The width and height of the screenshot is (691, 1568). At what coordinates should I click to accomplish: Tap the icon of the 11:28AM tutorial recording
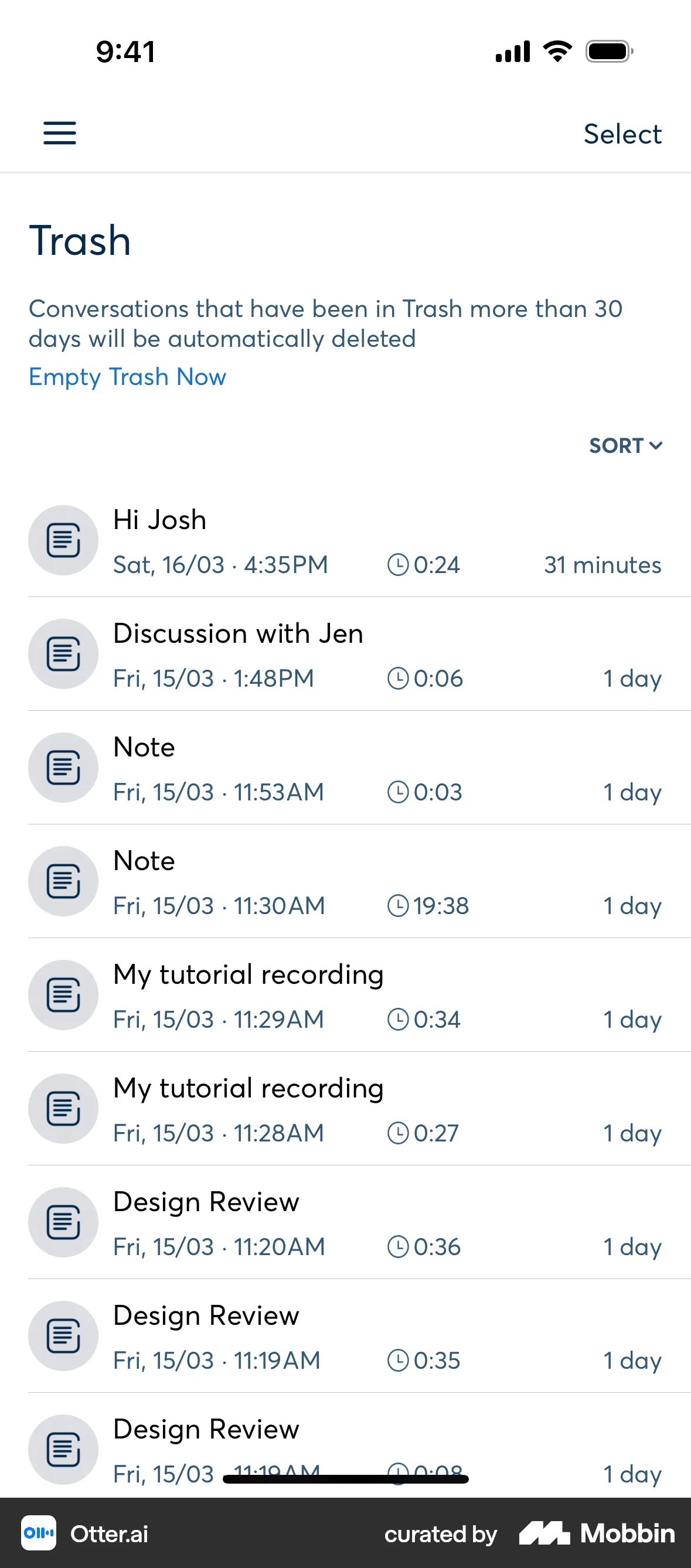63,1108
